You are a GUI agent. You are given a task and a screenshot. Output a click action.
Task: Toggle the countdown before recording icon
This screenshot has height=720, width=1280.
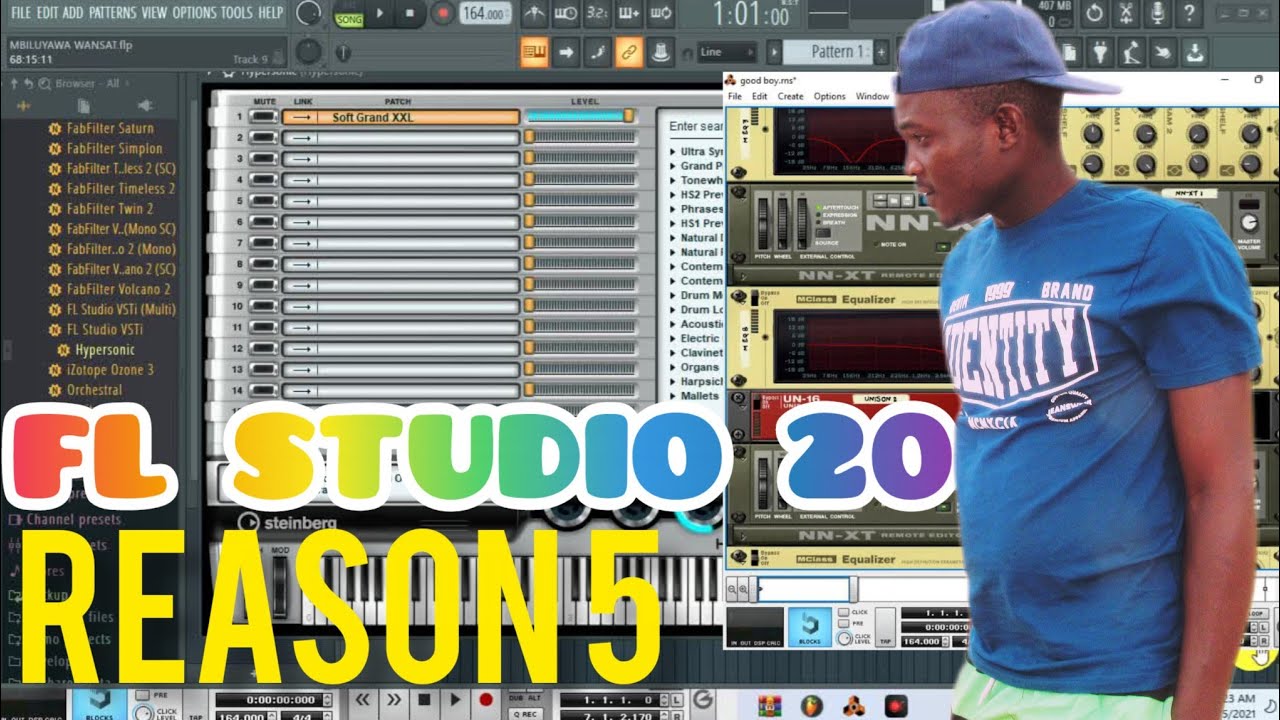(597, 13)
